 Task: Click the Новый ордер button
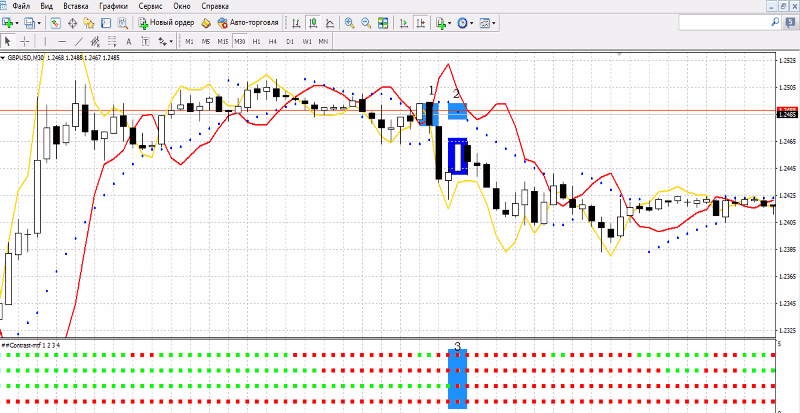pyautogui.click(x=166, y=23)
